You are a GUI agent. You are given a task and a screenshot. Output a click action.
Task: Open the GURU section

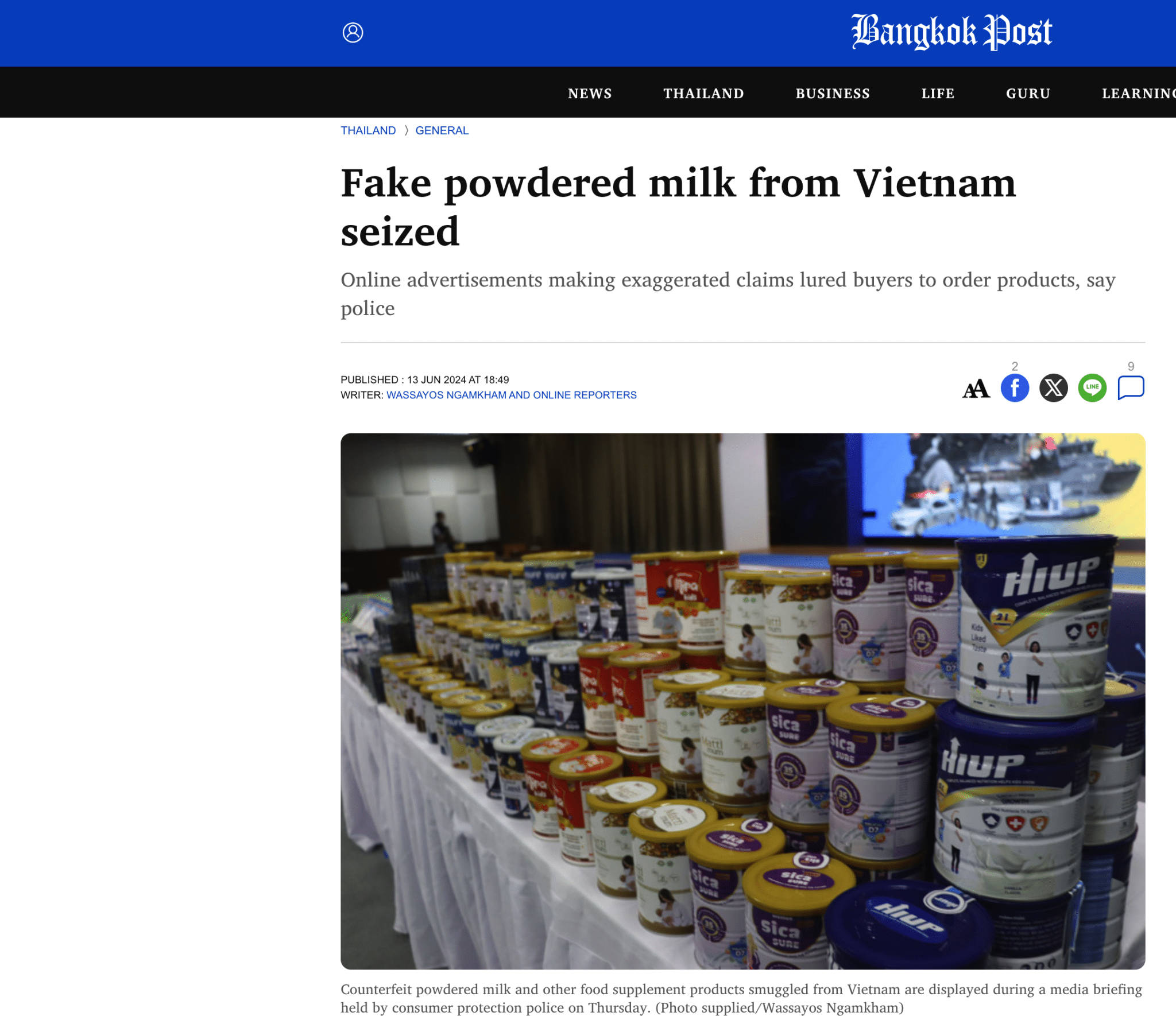pyautogui.click(x=1028, y=94)
